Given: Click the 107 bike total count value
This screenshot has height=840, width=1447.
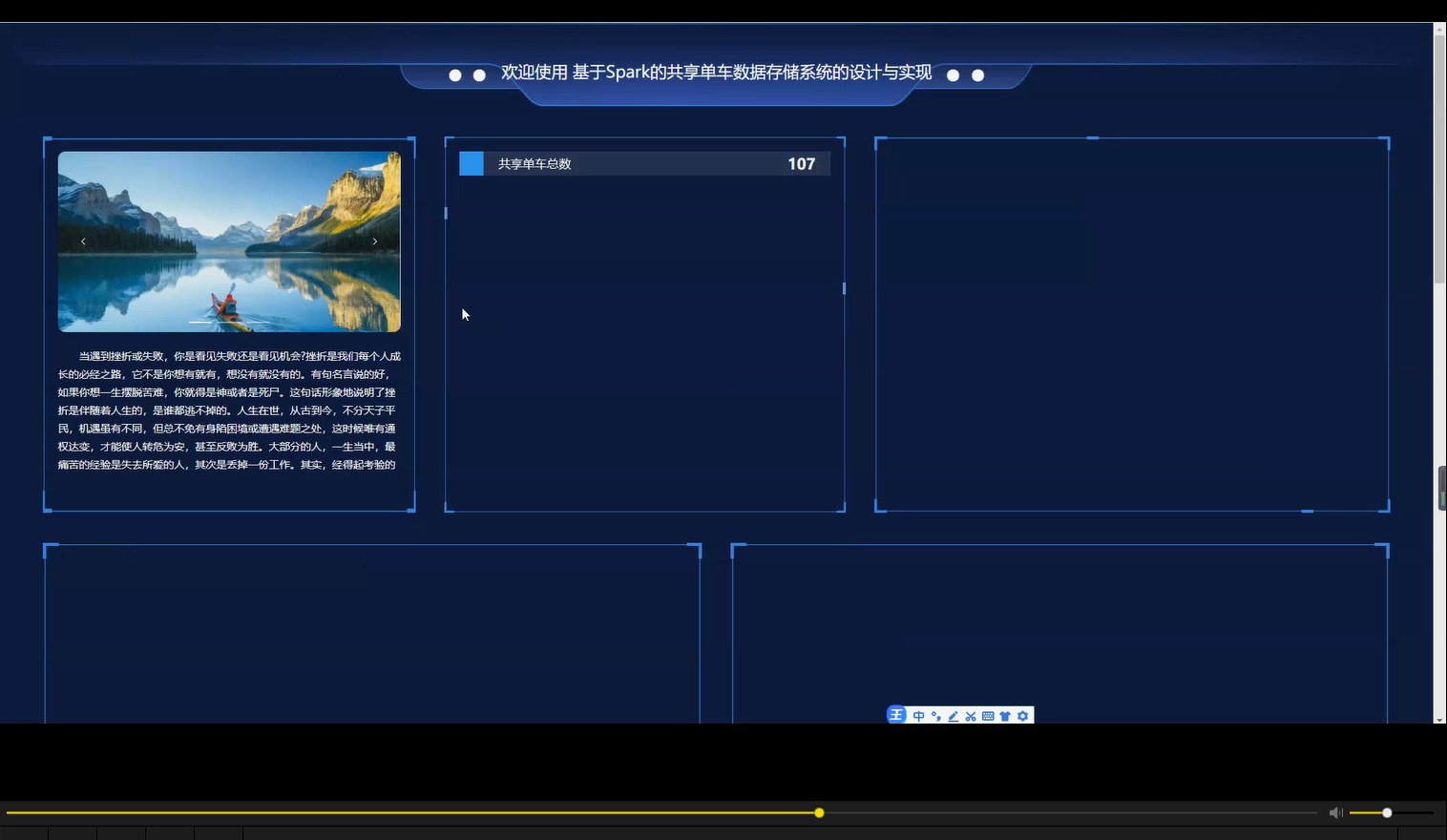Looking at the screenshot, I should pos(801,163).
